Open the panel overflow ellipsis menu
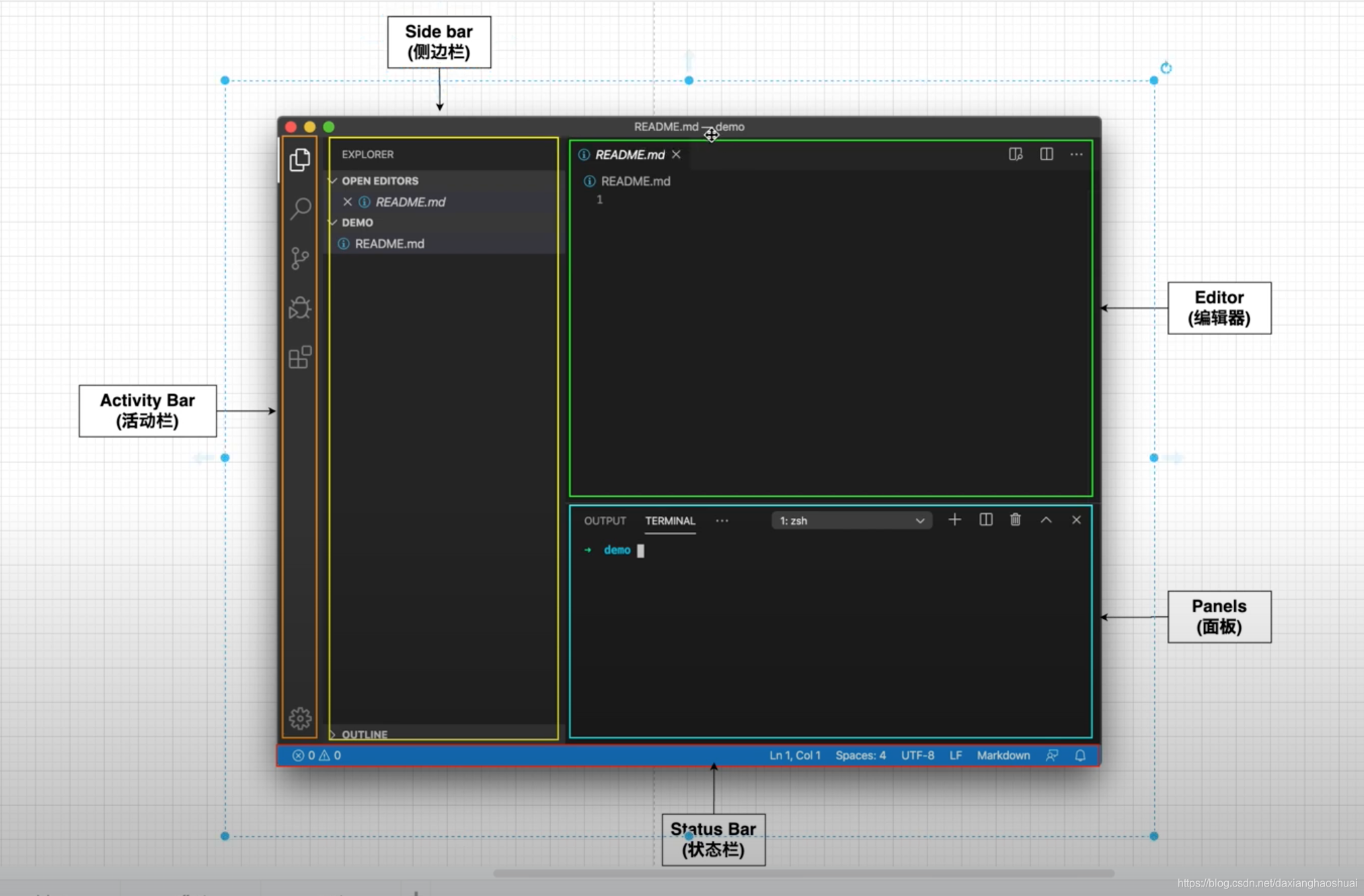The width and height of the screenshot is (1364, 896). (722, 521)
